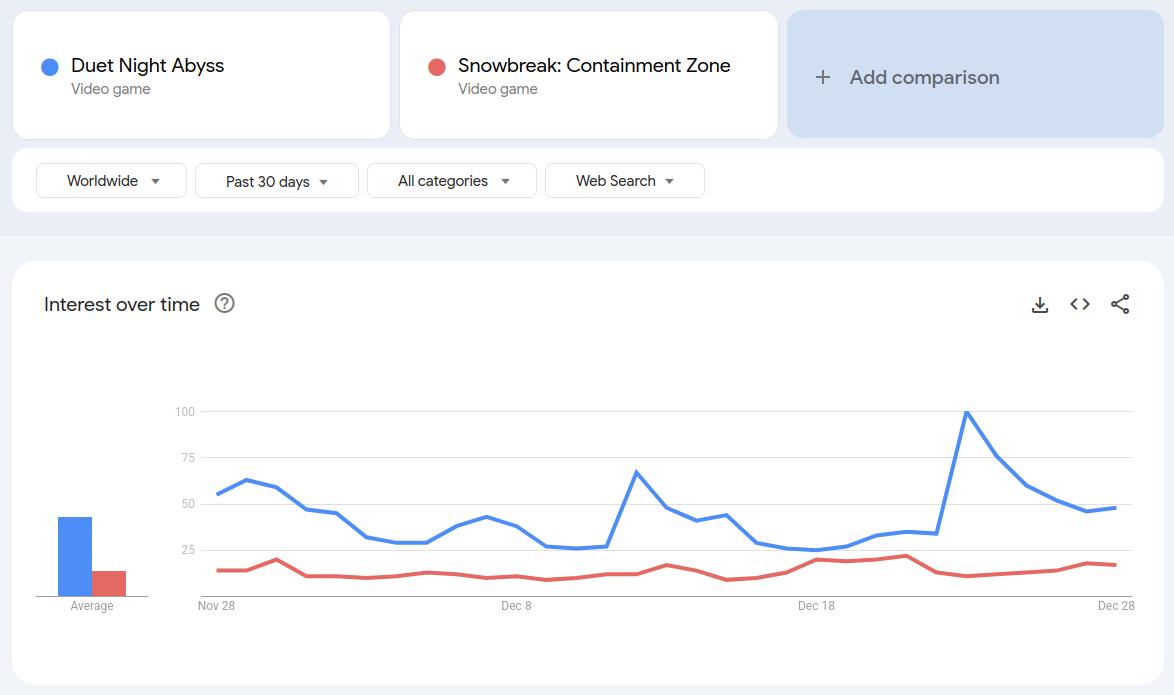Click the red dot beside Snowbreak
The height and width of the screenshot is (695, 1174).
tap(437, 67)
